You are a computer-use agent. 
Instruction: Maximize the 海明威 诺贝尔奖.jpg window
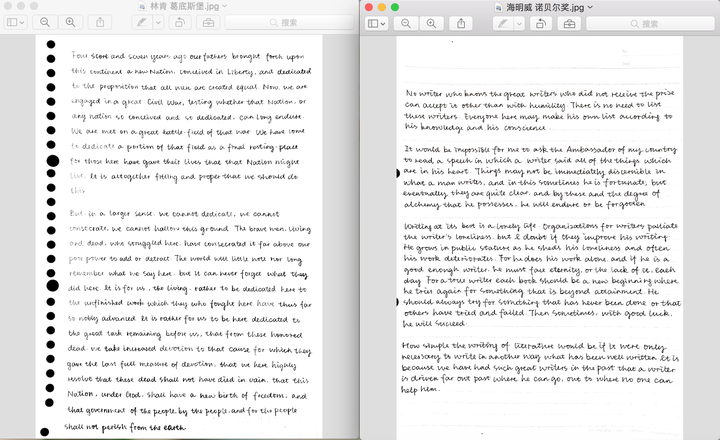click(x=395, y=7)
